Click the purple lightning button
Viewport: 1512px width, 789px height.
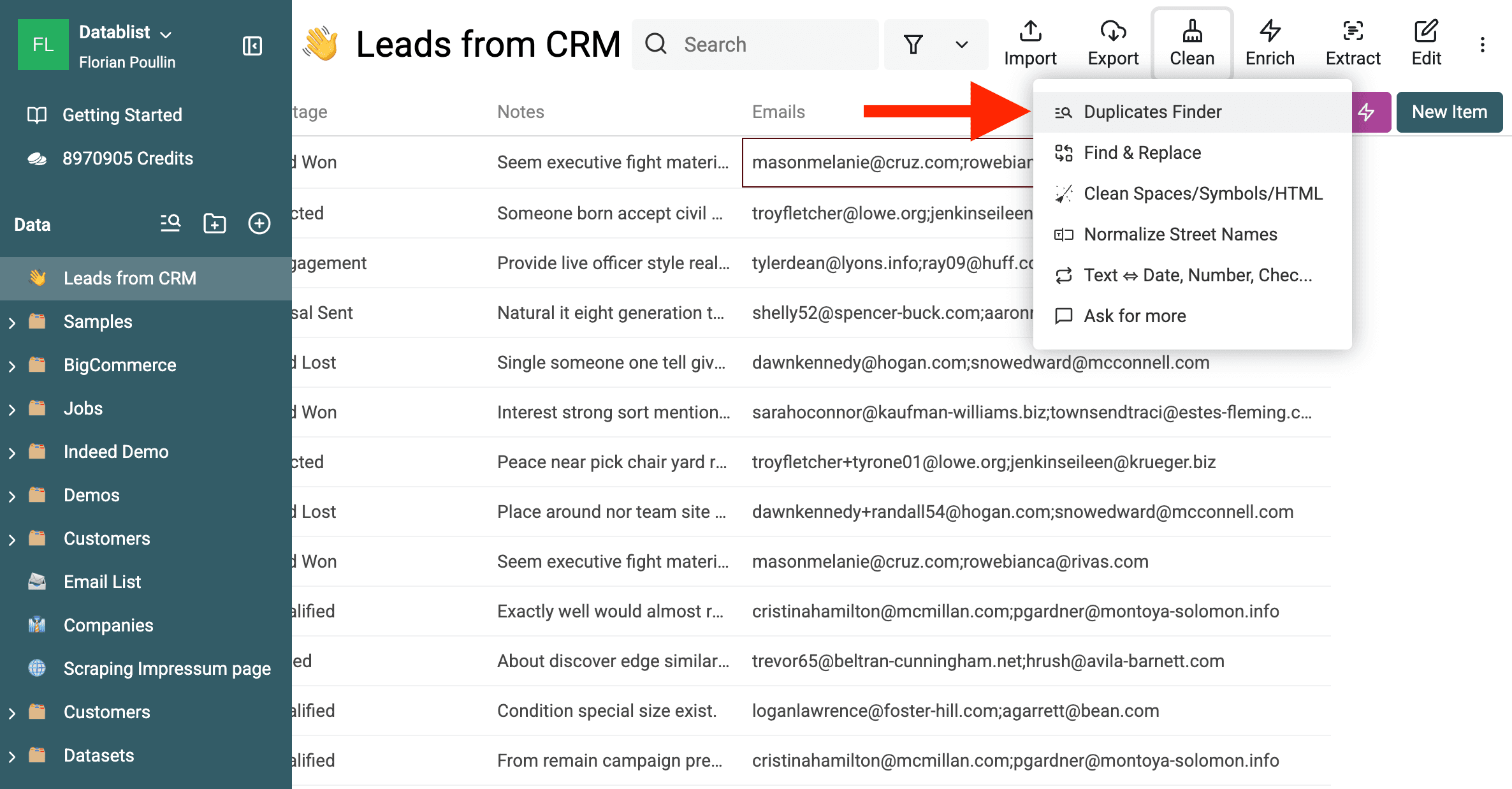[x=1368, y=112]
